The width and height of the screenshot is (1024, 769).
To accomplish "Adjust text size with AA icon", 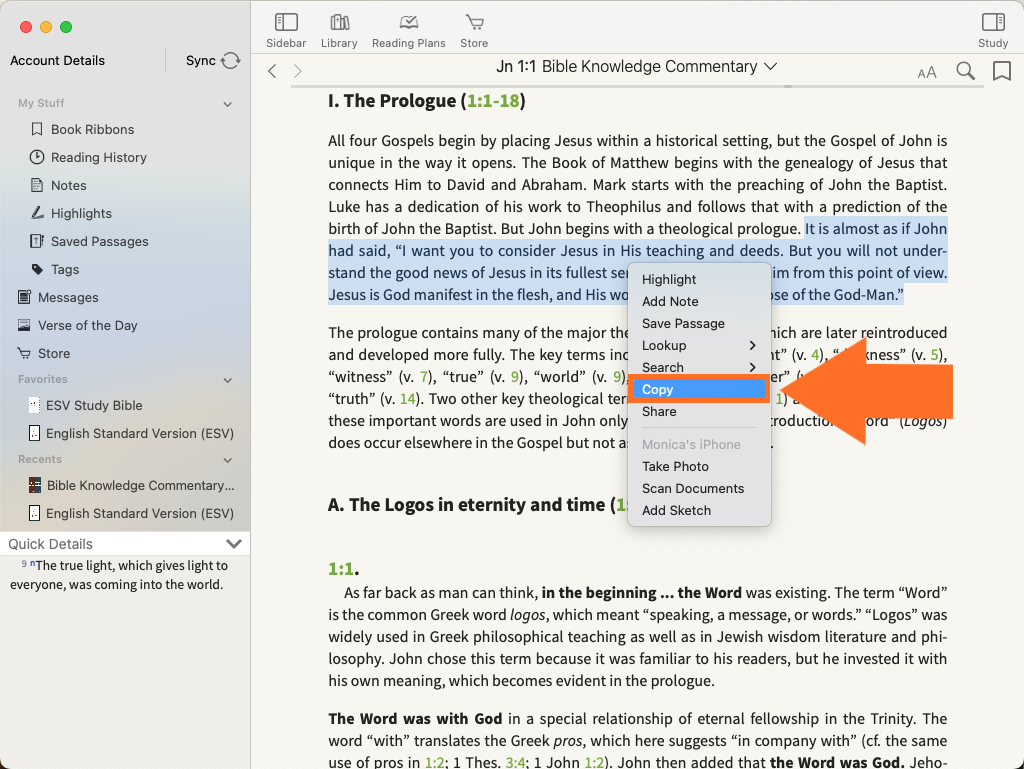I will pyautogui.click(x=927, y=72).
